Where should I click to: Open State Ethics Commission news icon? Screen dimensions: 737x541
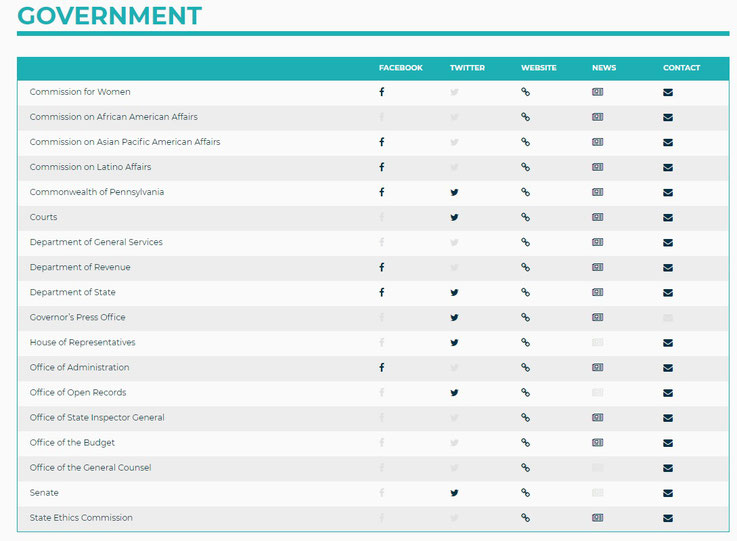click(597, 517)
